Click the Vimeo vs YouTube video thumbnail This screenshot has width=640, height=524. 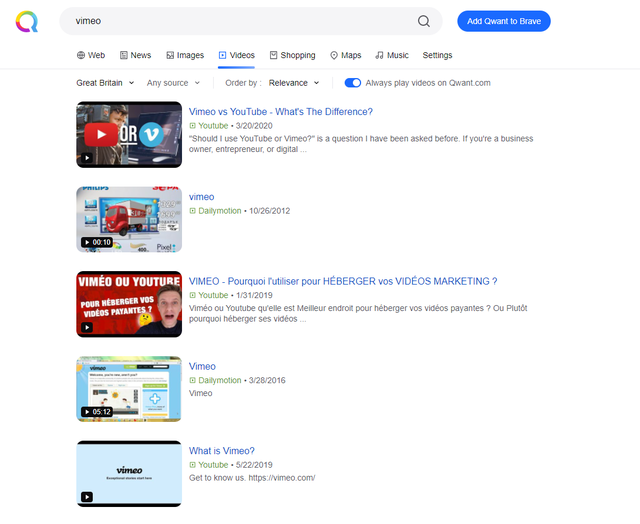click(129, 135)
